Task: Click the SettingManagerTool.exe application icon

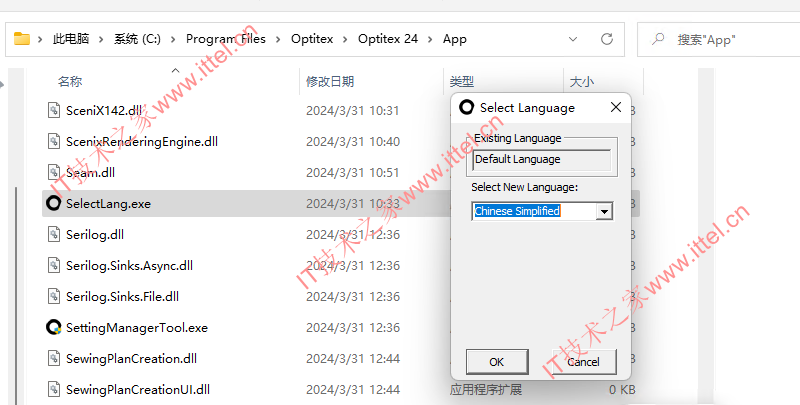Action: click(54, 327)
